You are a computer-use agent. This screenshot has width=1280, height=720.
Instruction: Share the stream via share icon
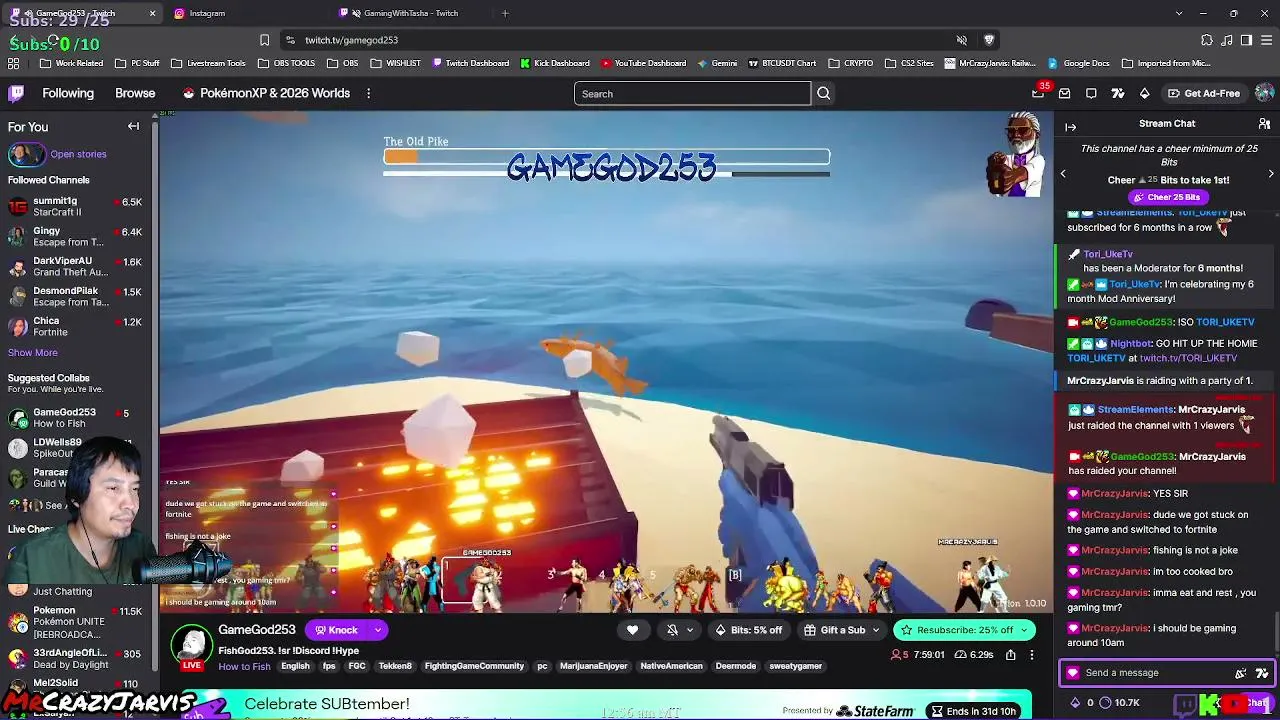coord(1010,655)
